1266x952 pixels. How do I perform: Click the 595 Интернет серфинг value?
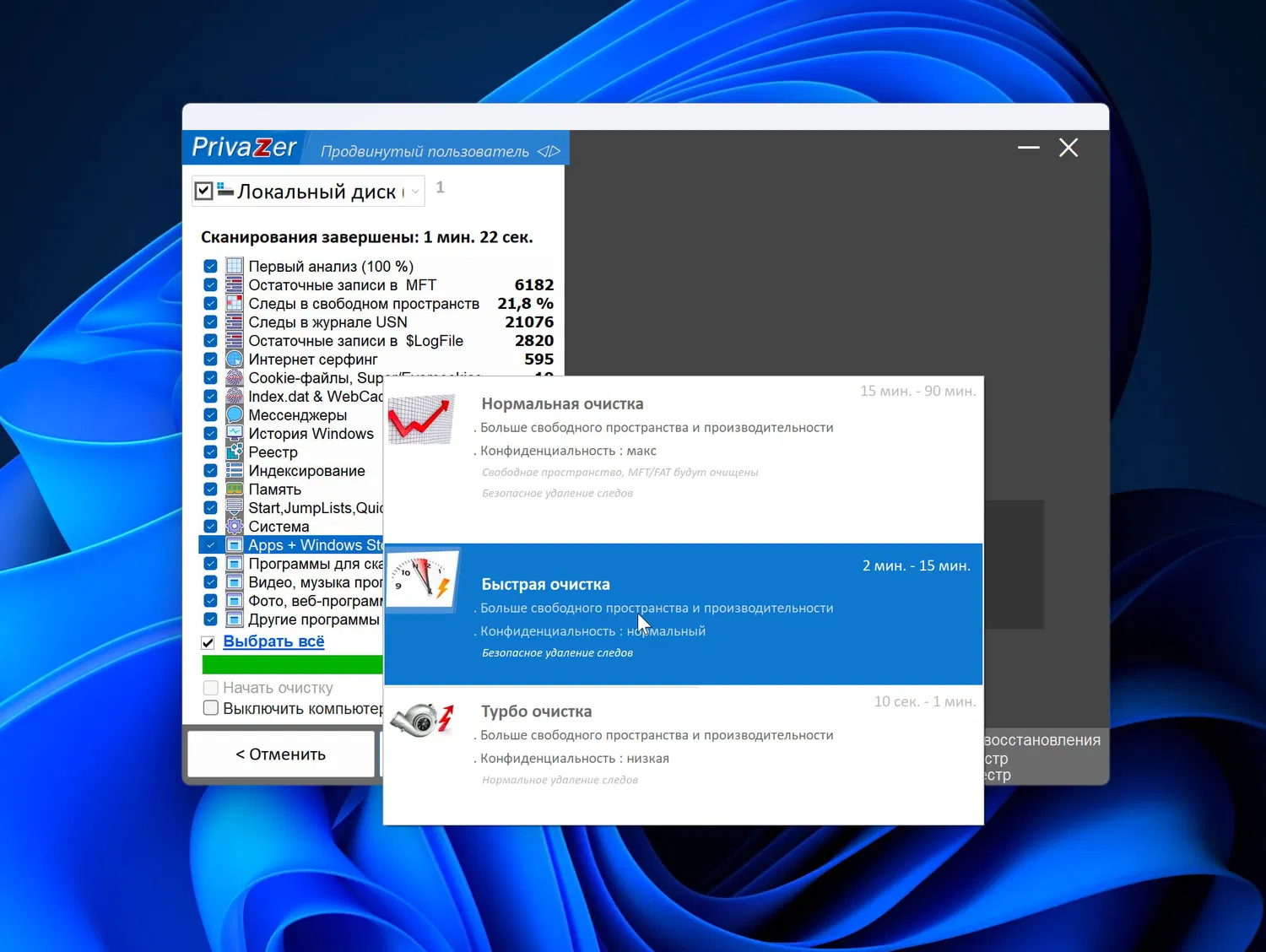[539, 360]
